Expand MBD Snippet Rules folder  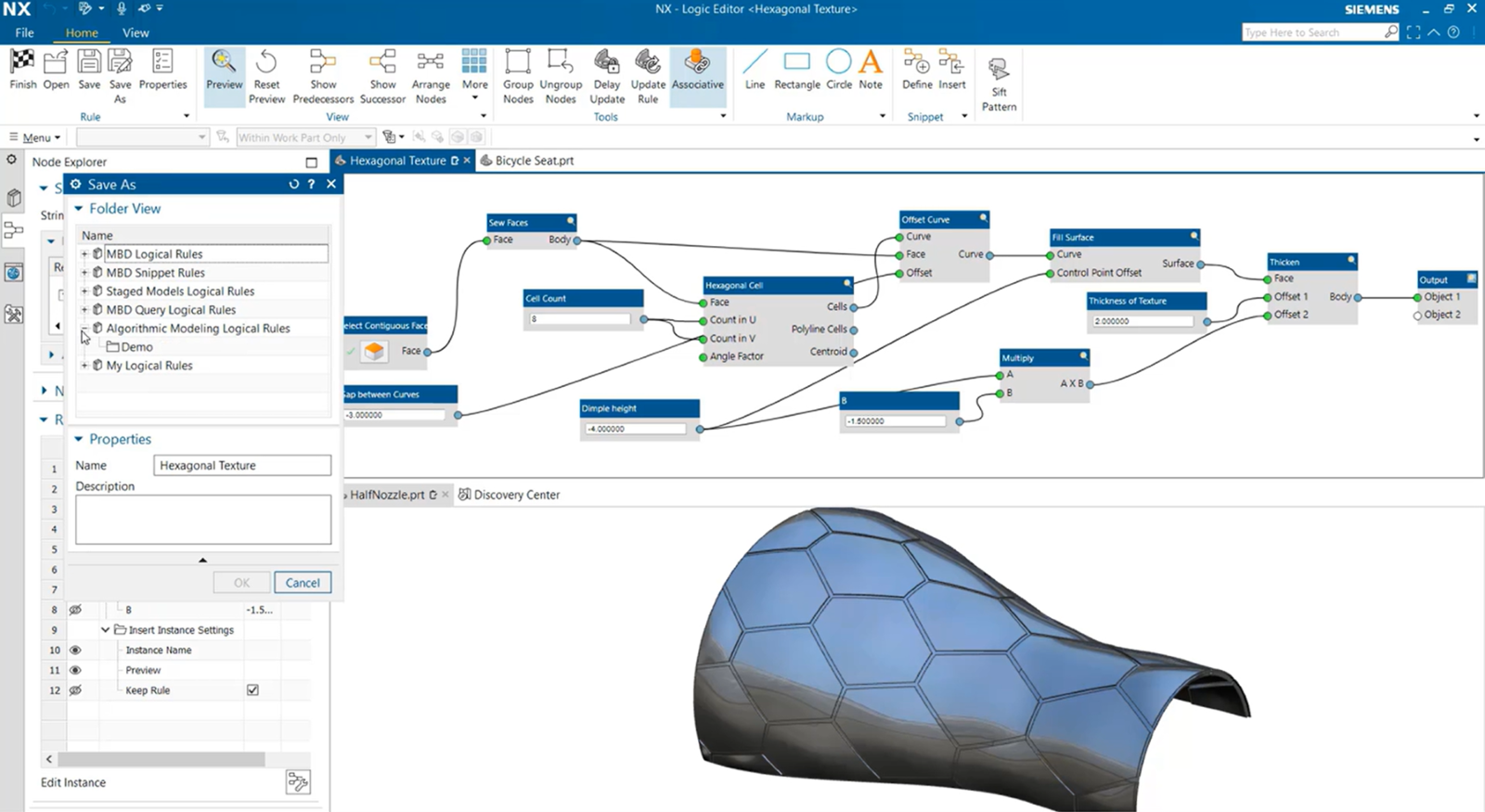84,272
